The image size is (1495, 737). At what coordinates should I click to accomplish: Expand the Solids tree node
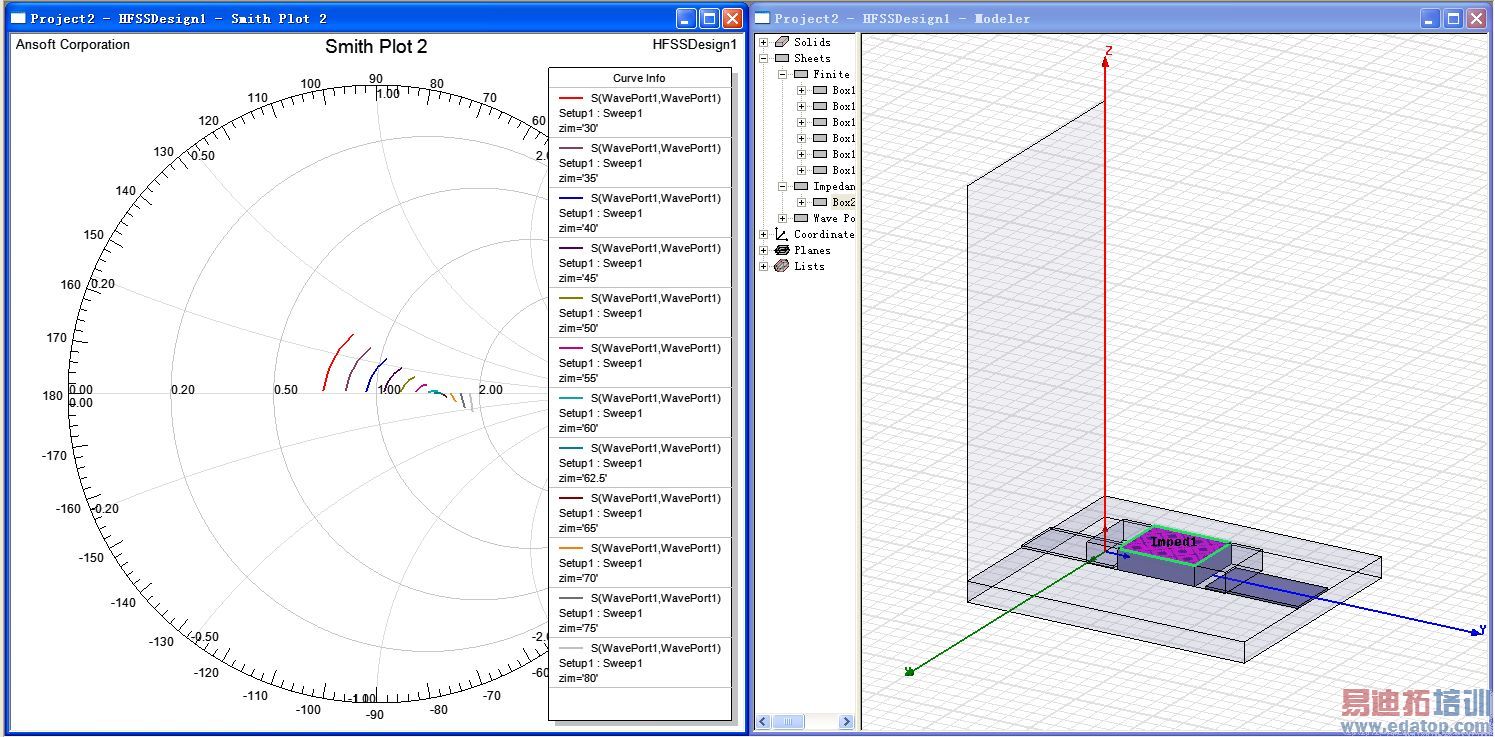[x=764, y=42]
